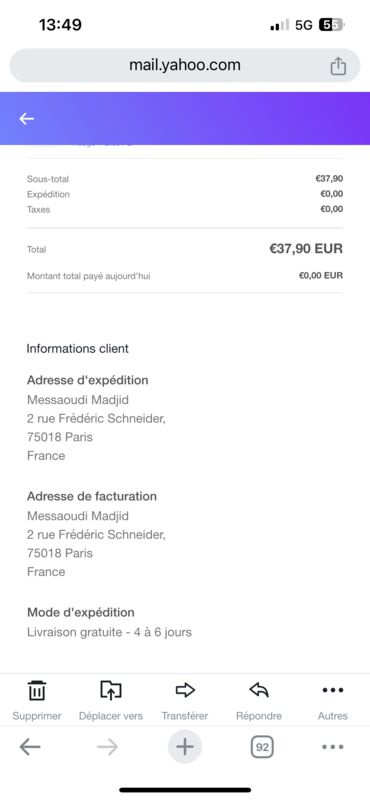Open Autres more options dots
Image resolution: width=370 pixels, height=800 pixels.
click(333, 690)
